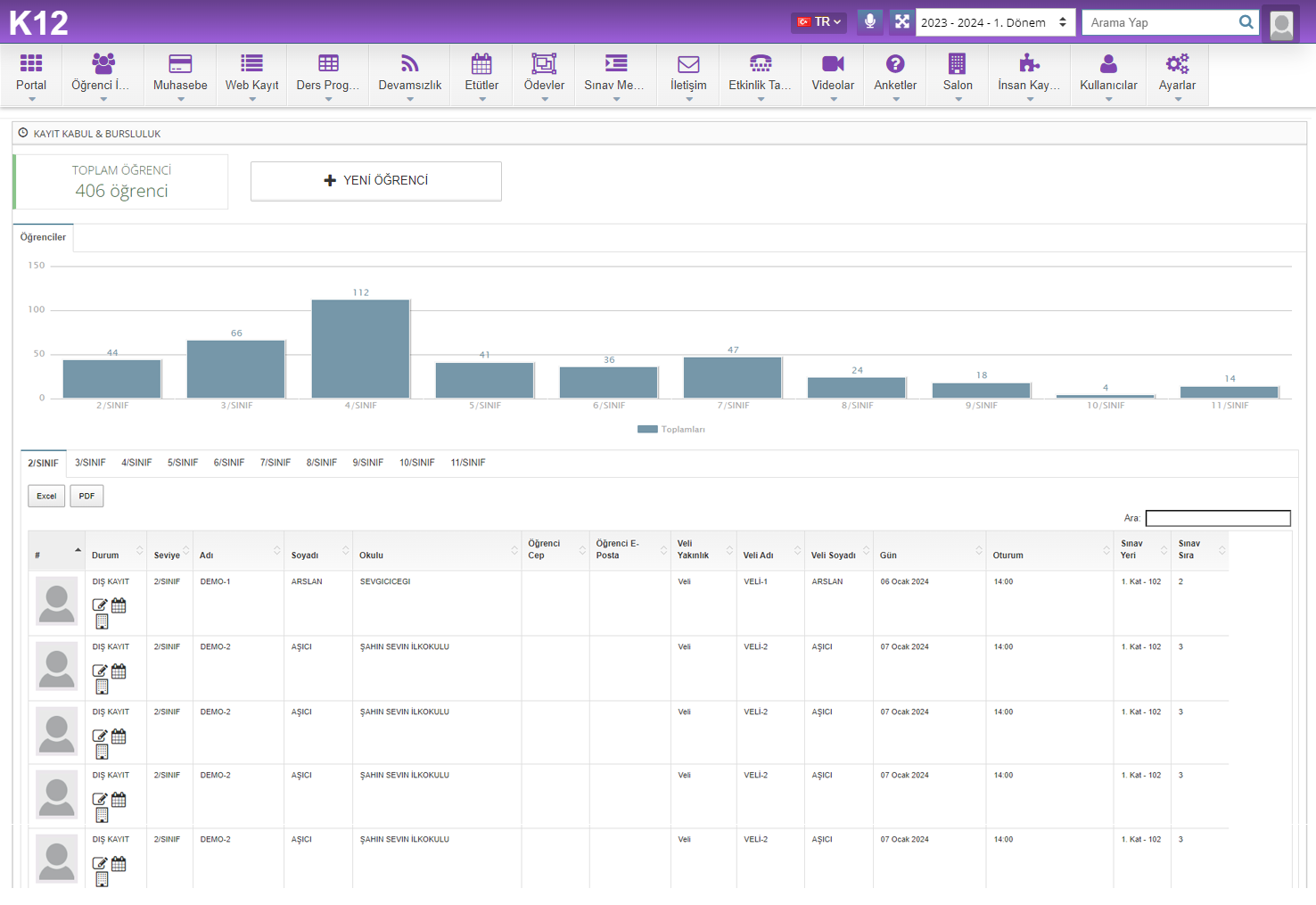Export table with the Excel button

point(46,496)
